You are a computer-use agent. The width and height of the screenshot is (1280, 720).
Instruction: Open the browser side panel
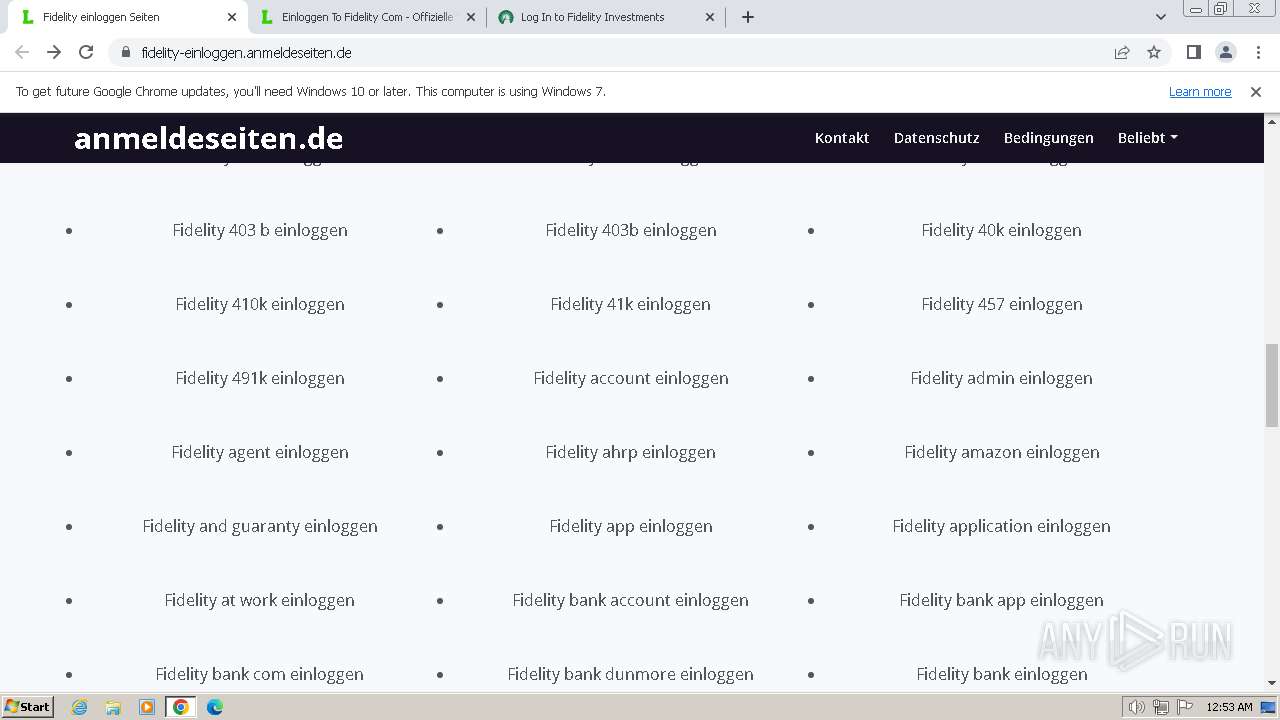1193,52
